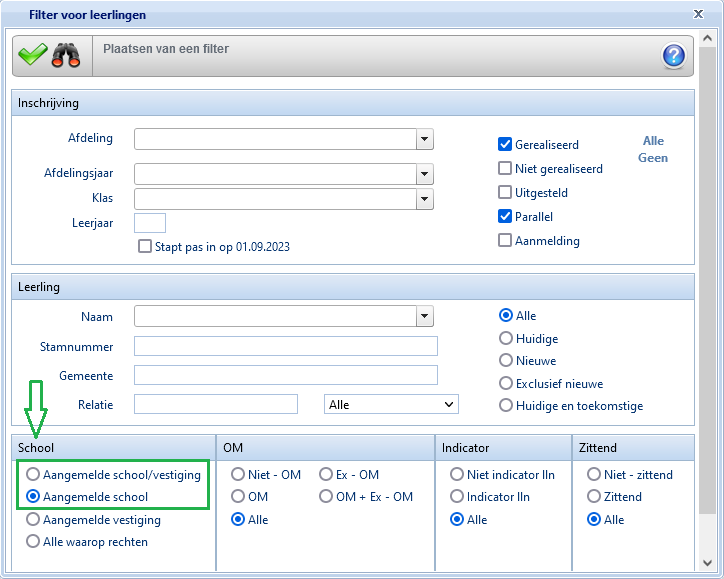Image resolution: width=724 pixels, height=579 pixels.
Task: Click the vertical scrollbar of the dialog
Action: (x=707, y=300)
